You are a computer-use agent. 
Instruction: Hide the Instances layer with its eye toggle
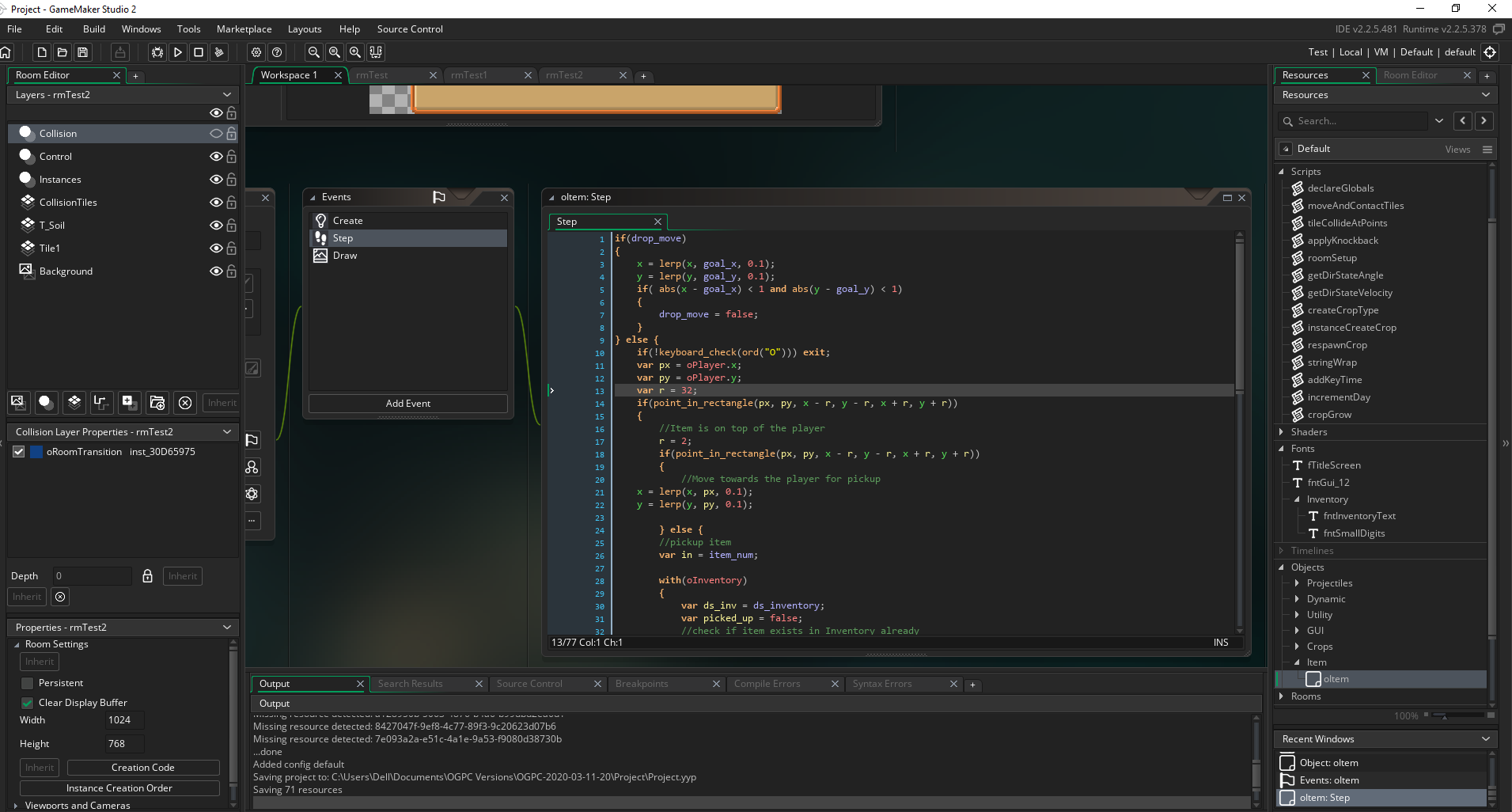click(217, 179)
